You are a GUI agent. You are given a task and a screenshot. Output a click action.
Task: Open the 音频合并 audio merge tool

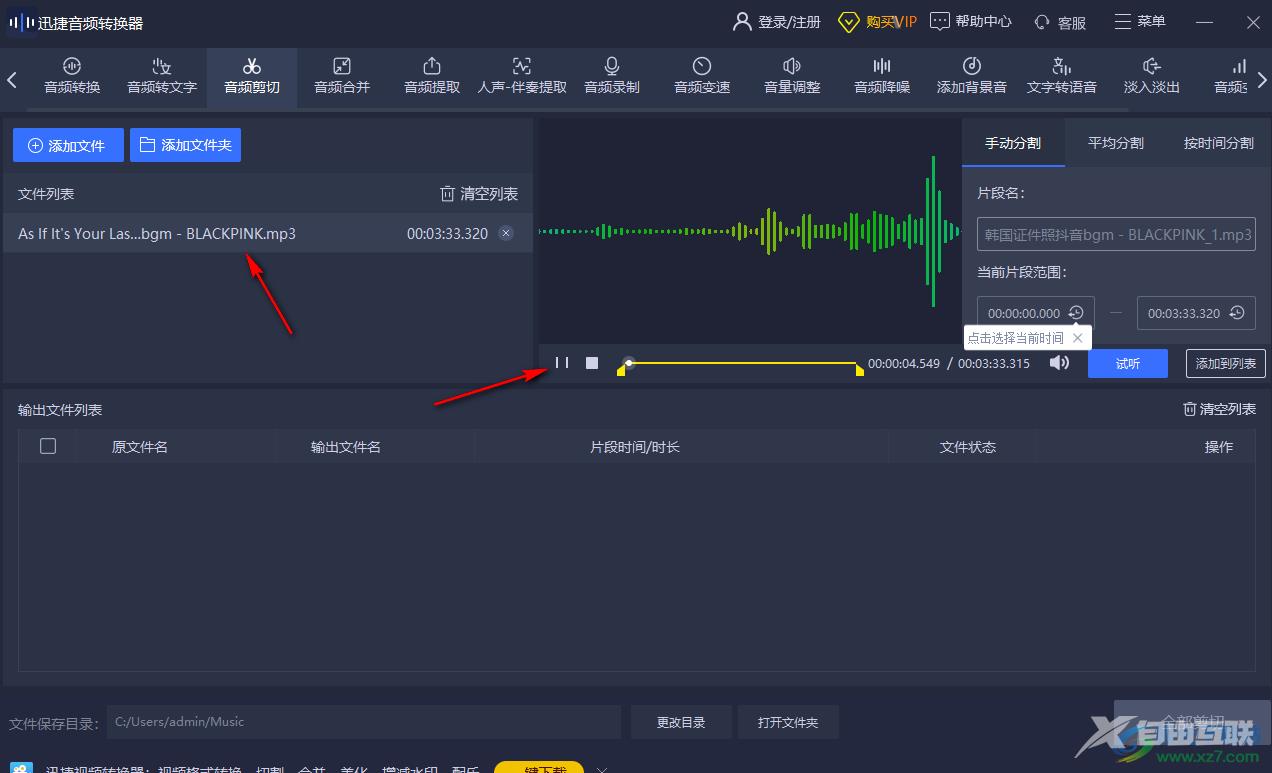[342, 77]
